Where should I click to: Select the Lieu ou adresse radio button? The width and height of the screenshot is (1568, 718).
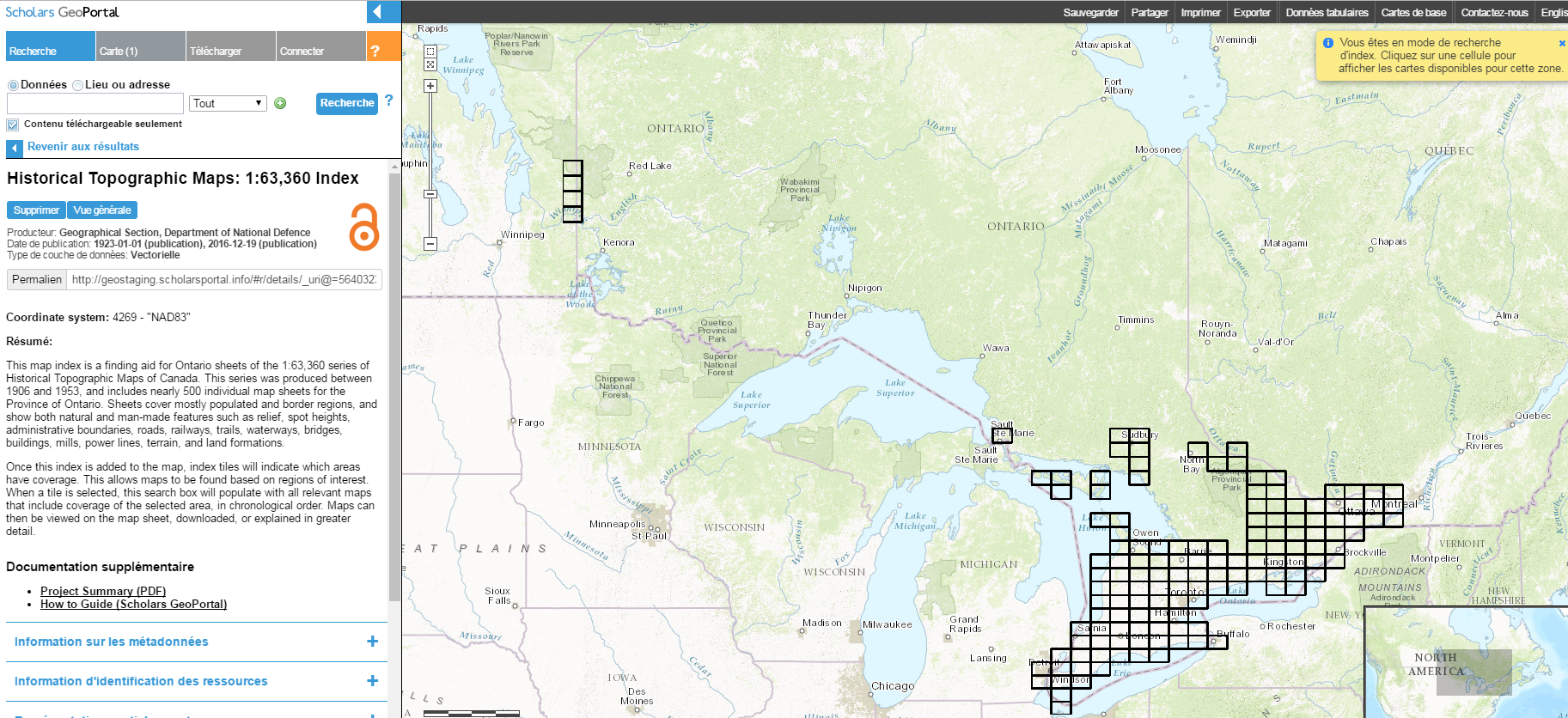(x=78, y=85)
